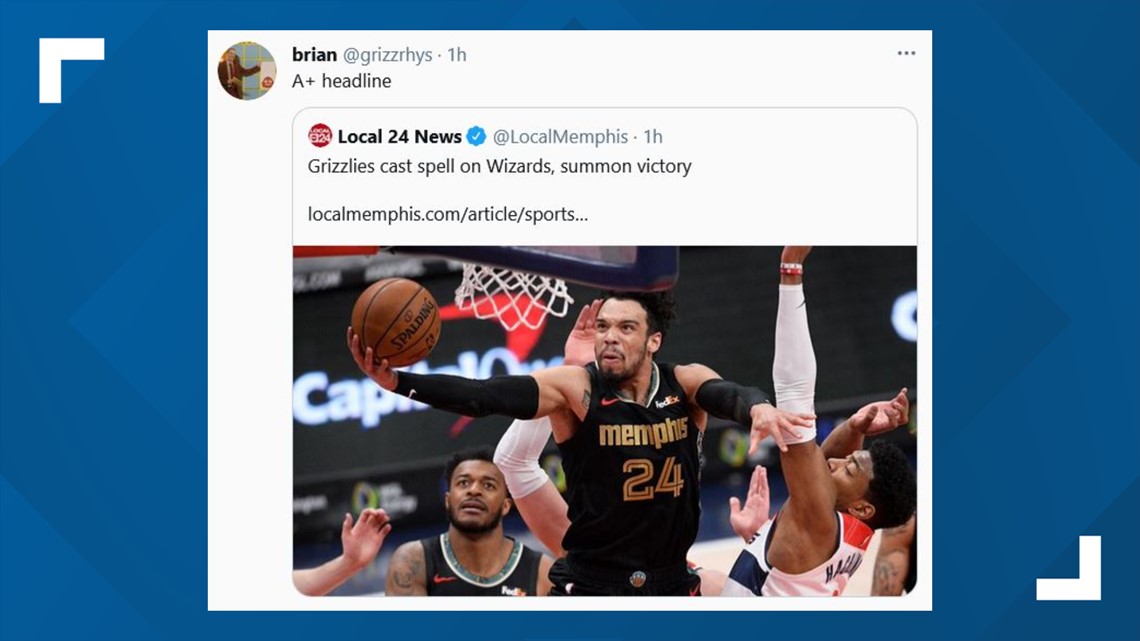Click the 1h timestamp beside @grizzrhys
Screen dimensions: 1140x641
457,55
